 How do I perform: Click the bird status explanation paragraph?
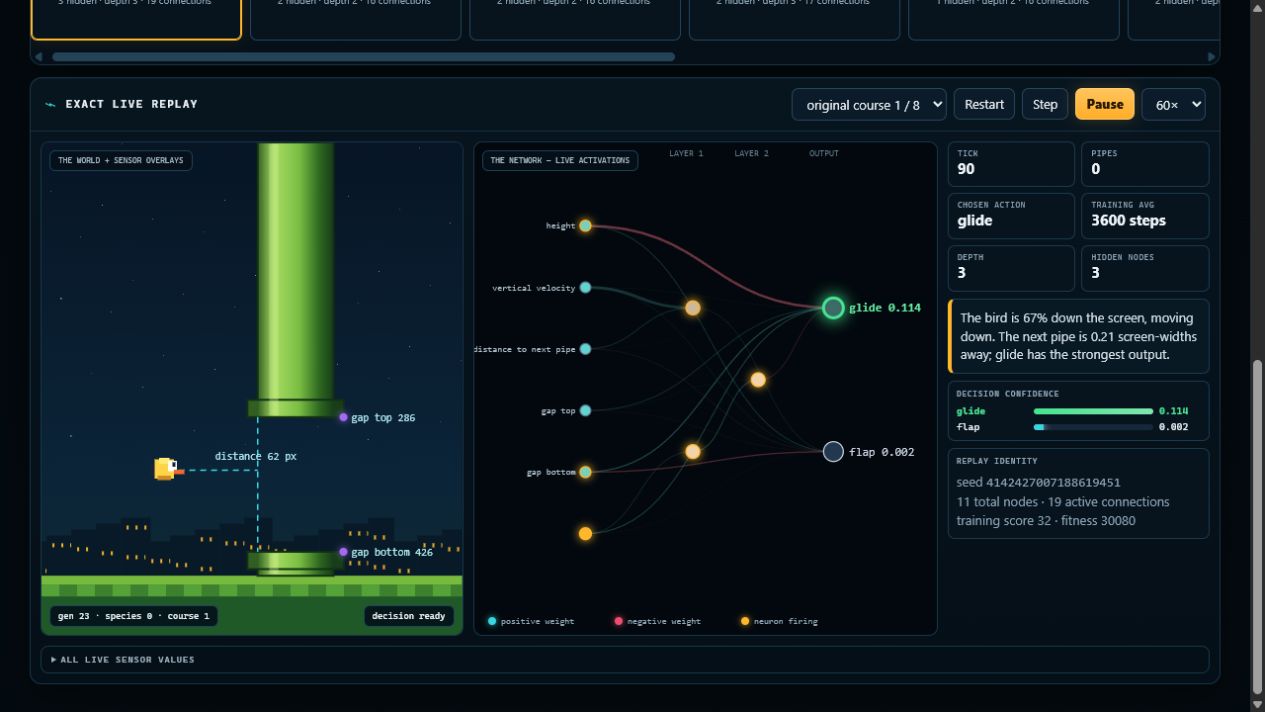(1079, 336)
